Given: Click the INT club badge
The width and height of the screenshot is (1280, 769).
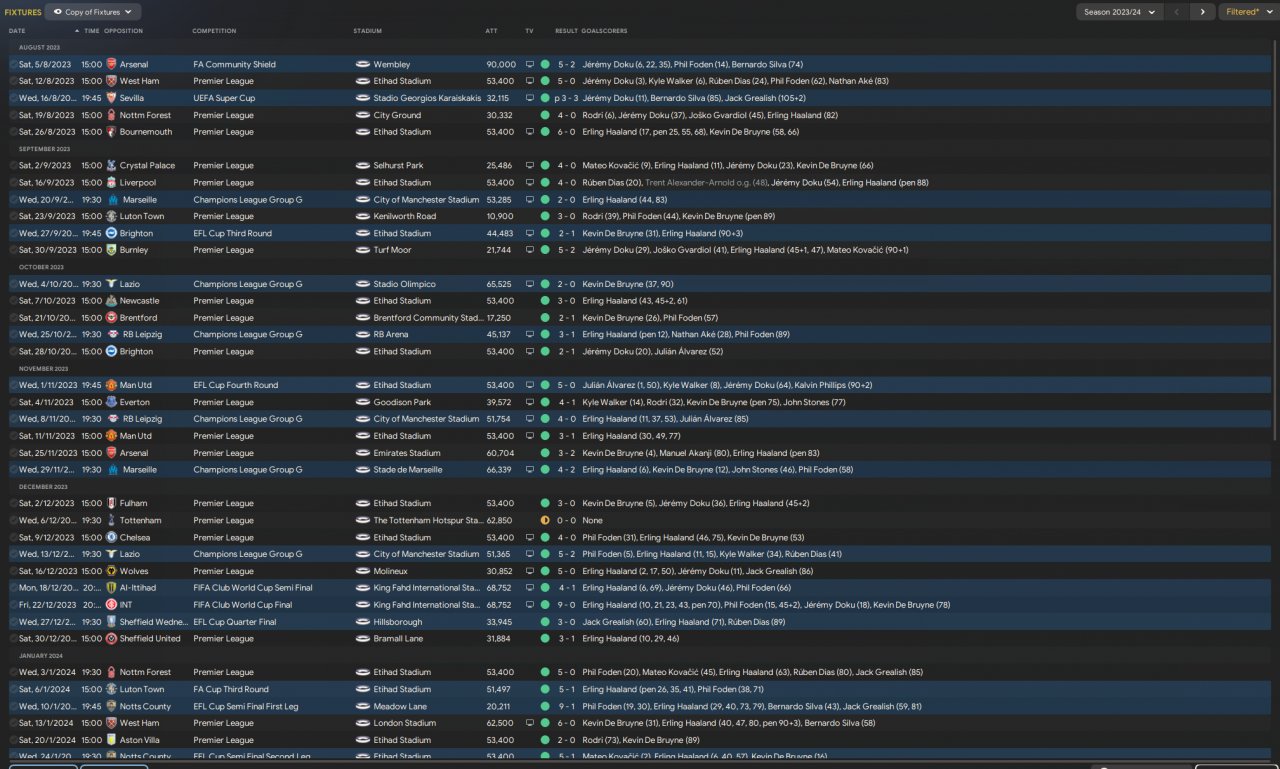Looking at the screenshot, I should tap(111, 605).
